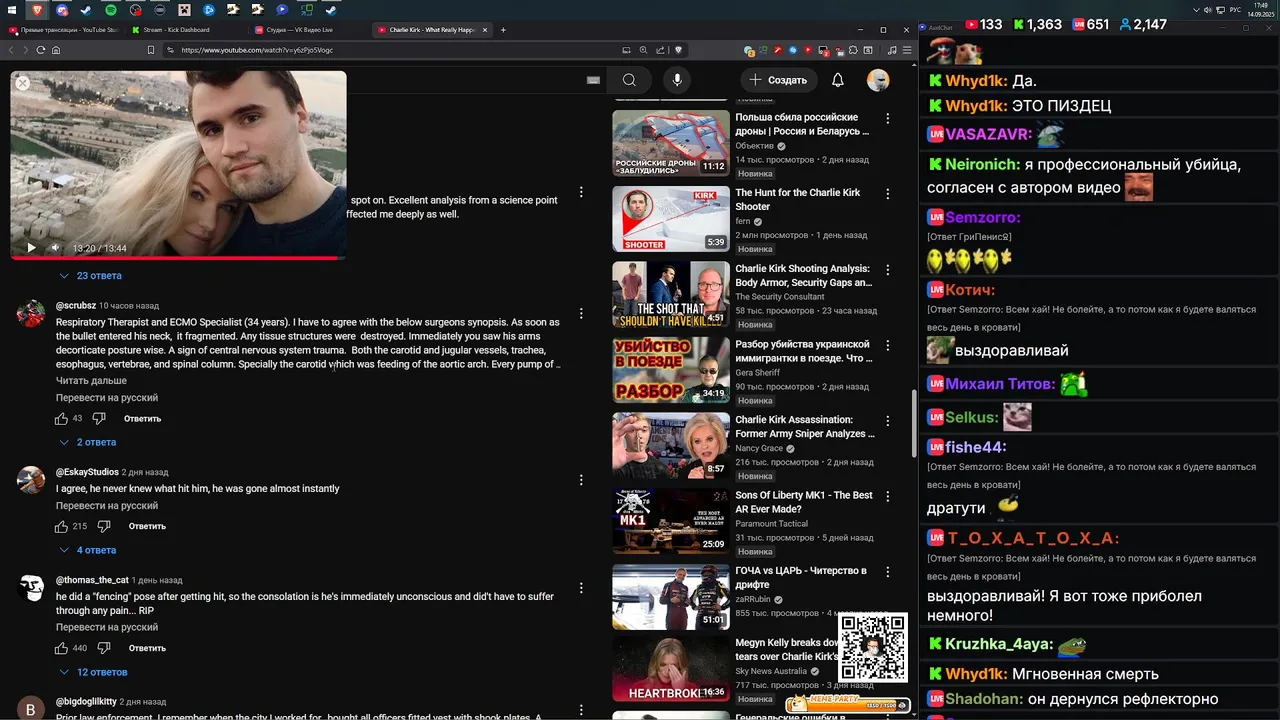Switch to VK Видео Live studio tab
Viewport: 1280px width, 720px height.
[x=308, y=30]
